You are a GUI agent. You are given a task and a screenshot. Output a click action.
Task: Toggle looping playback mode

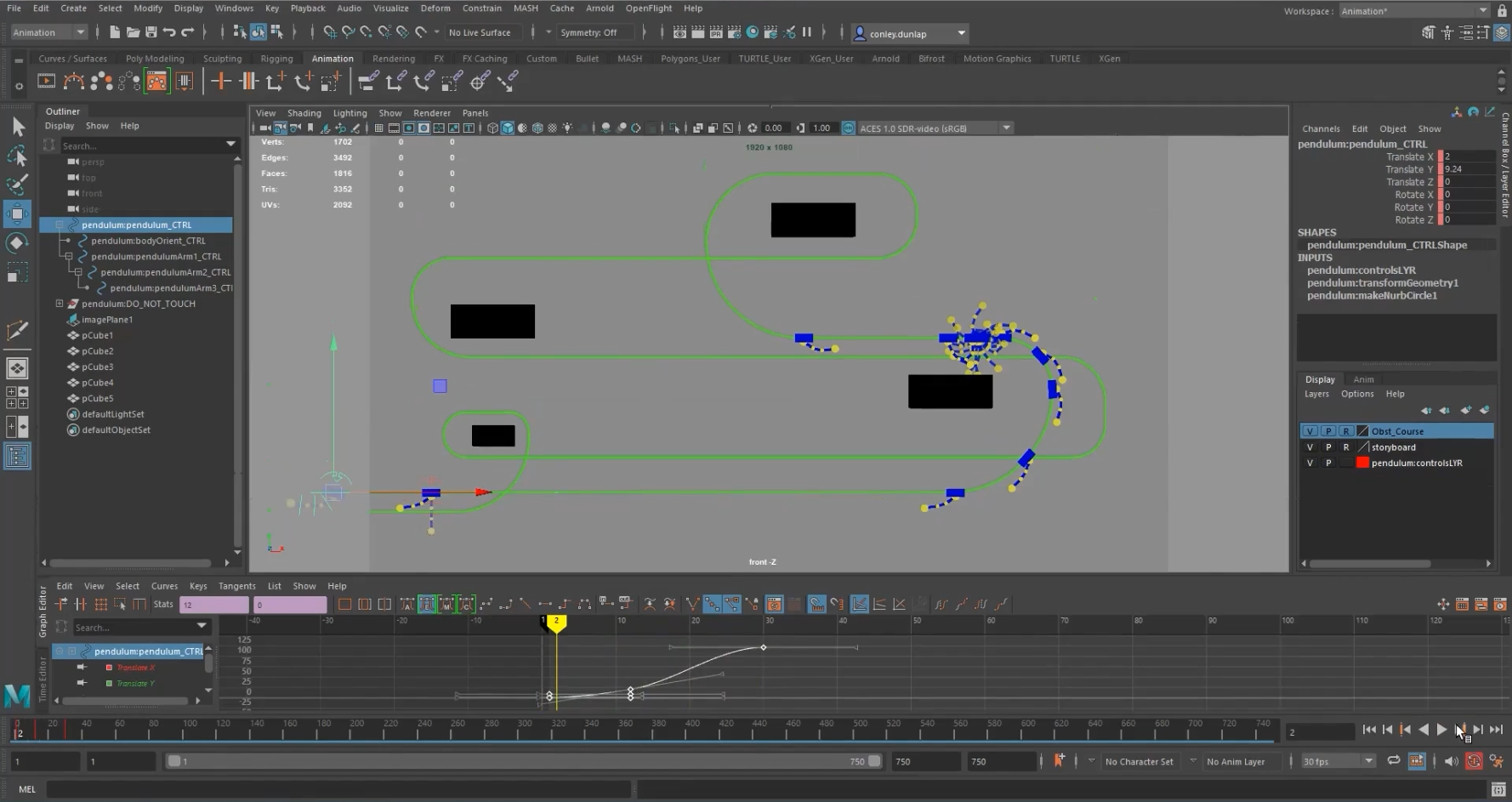pos(1393,761)
